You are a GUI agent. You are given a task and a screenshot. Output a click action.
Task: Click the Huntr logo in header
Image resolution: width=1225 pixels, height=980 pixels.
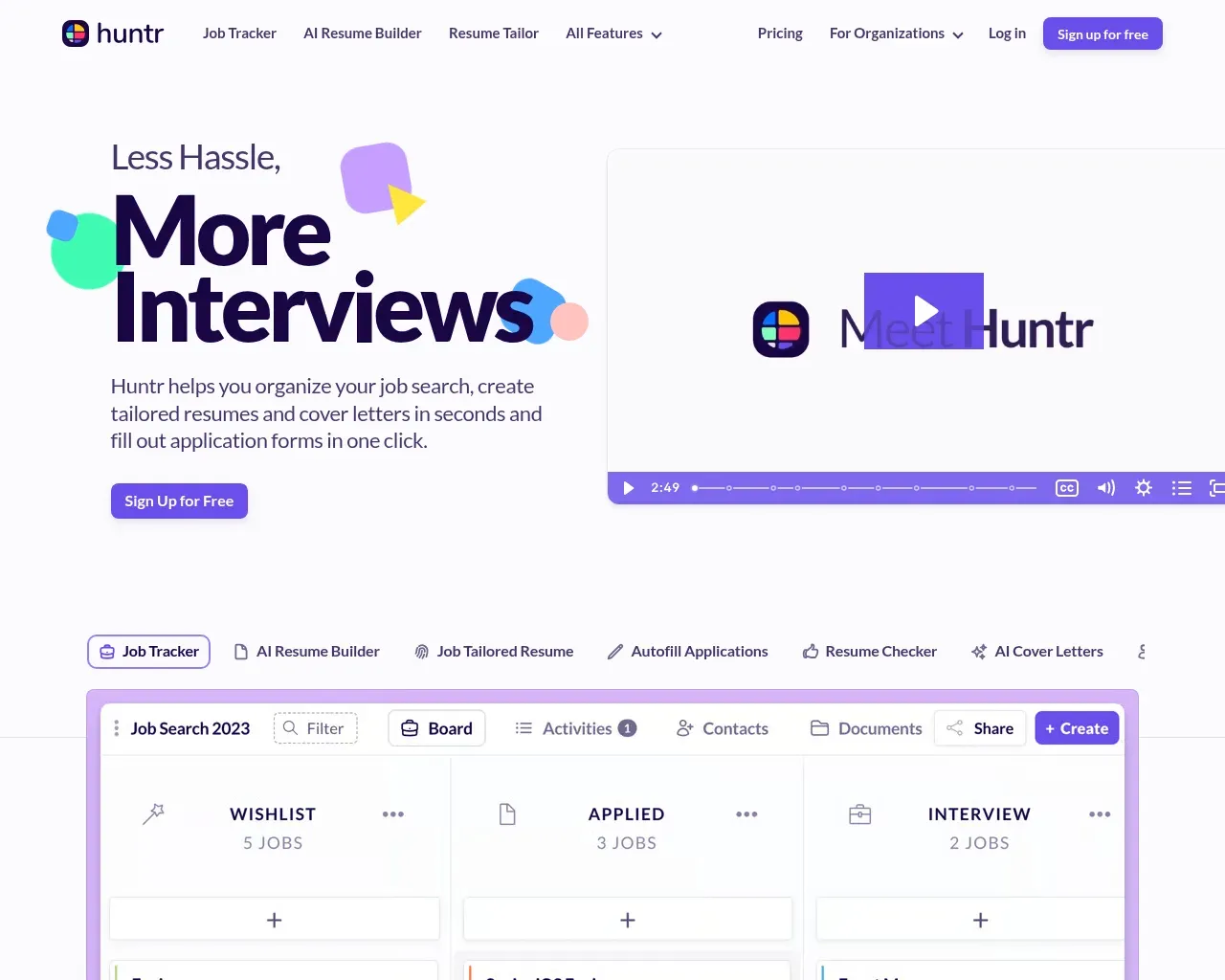pyautogui.click(x=113, y=33)
